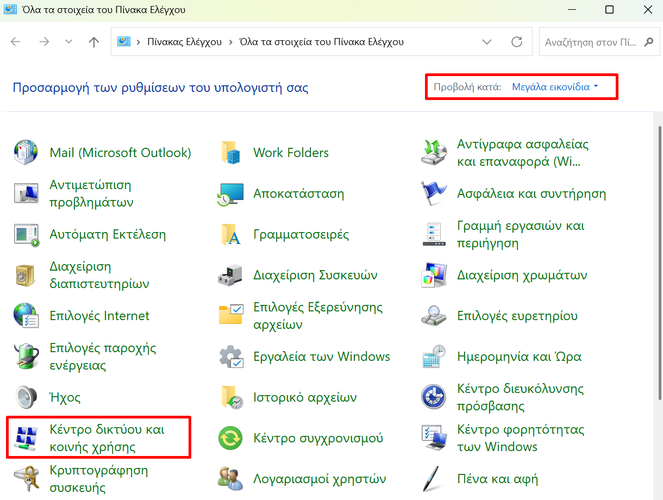Screen dimensions: 663x500
Task: Click the window title bar Control Panel icon
Action: [10, 9]
